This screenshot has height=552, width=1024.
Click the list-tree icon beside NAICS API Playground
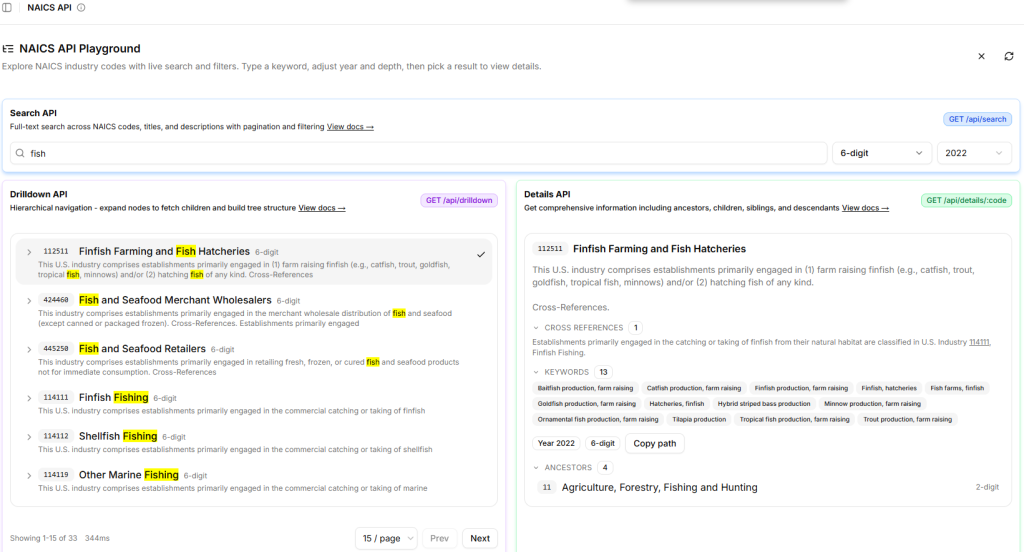tap(8, 48)
